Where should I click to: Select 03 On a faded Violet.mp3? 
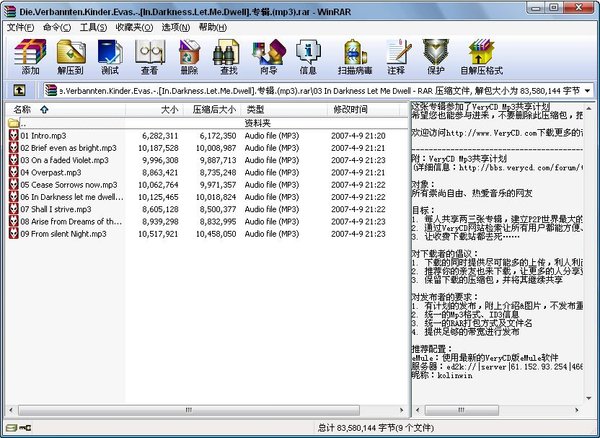(x=64, y=160)
